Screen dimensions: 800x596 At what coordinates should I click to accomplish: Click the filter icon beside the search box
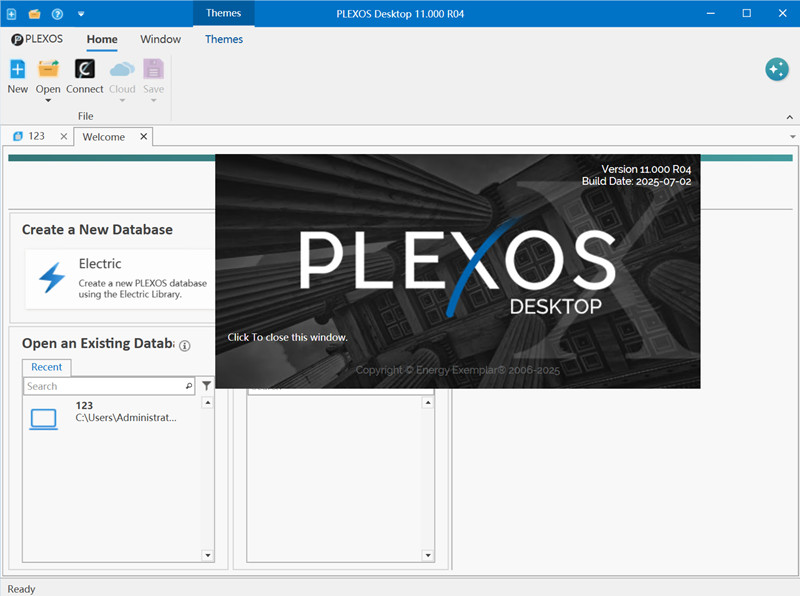point(207,386)
